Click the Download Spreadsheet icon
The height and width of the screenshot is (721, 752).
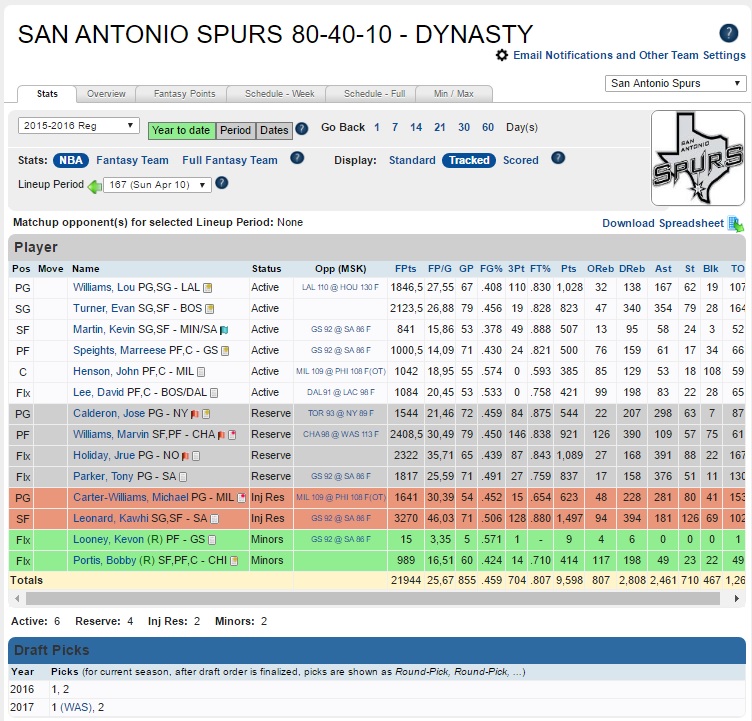735,224
